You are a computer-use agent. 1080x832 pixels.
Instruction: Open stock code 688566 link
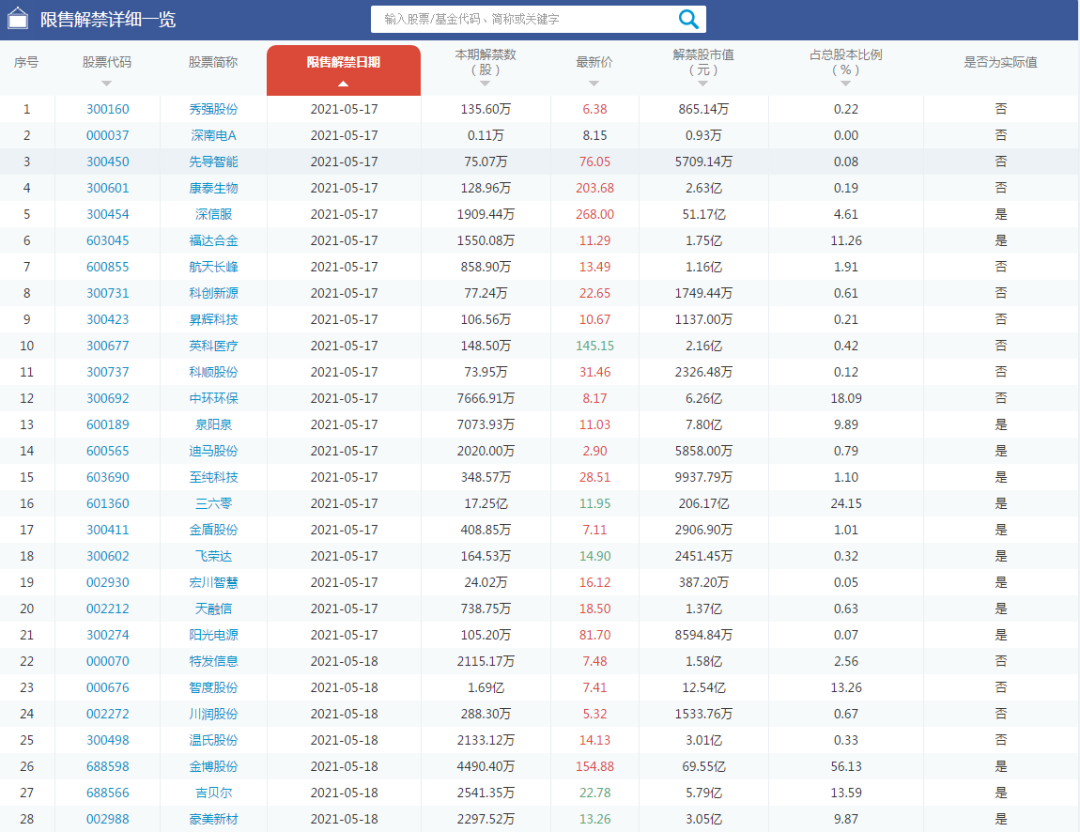pos(107,792)
